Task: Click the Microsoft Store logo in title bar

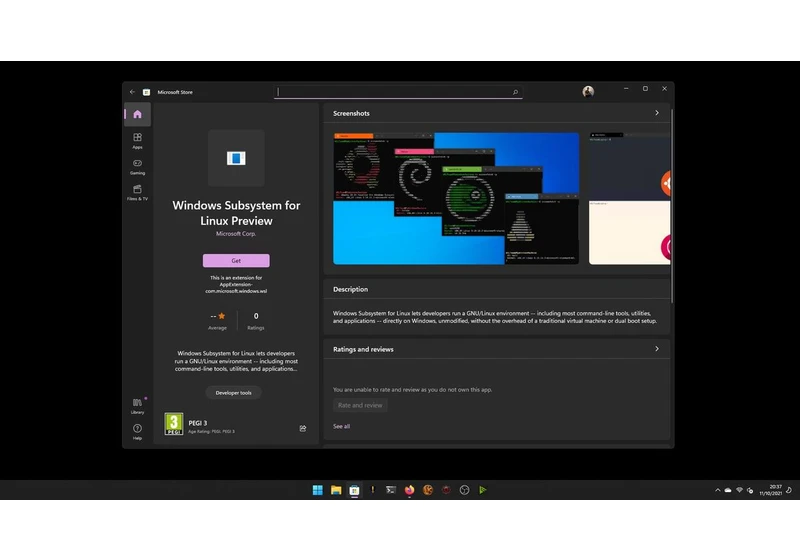Action: click(146, 92)
